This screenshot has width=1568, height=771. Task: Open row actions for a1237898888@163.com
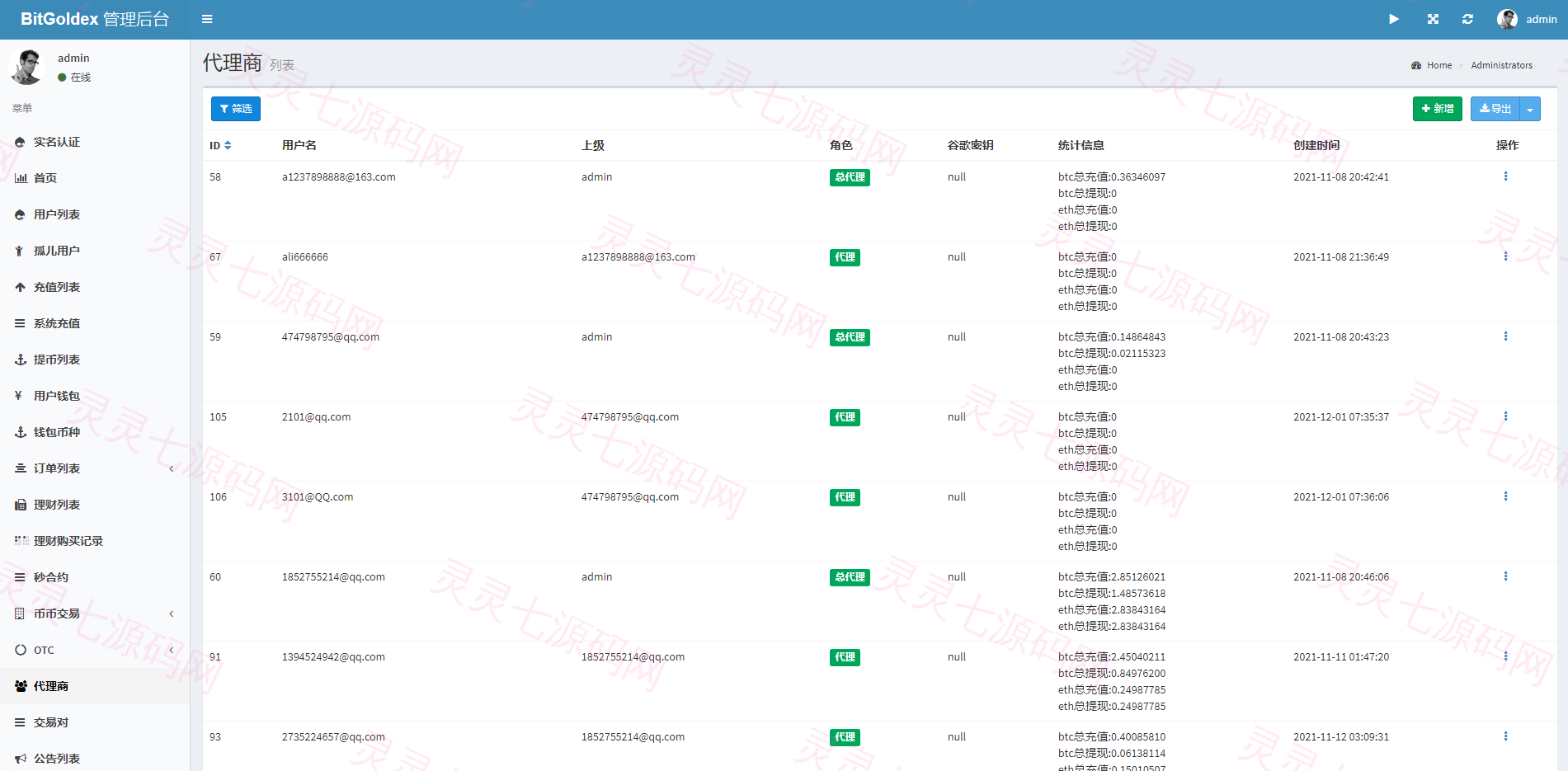(x=1505, y=176)
